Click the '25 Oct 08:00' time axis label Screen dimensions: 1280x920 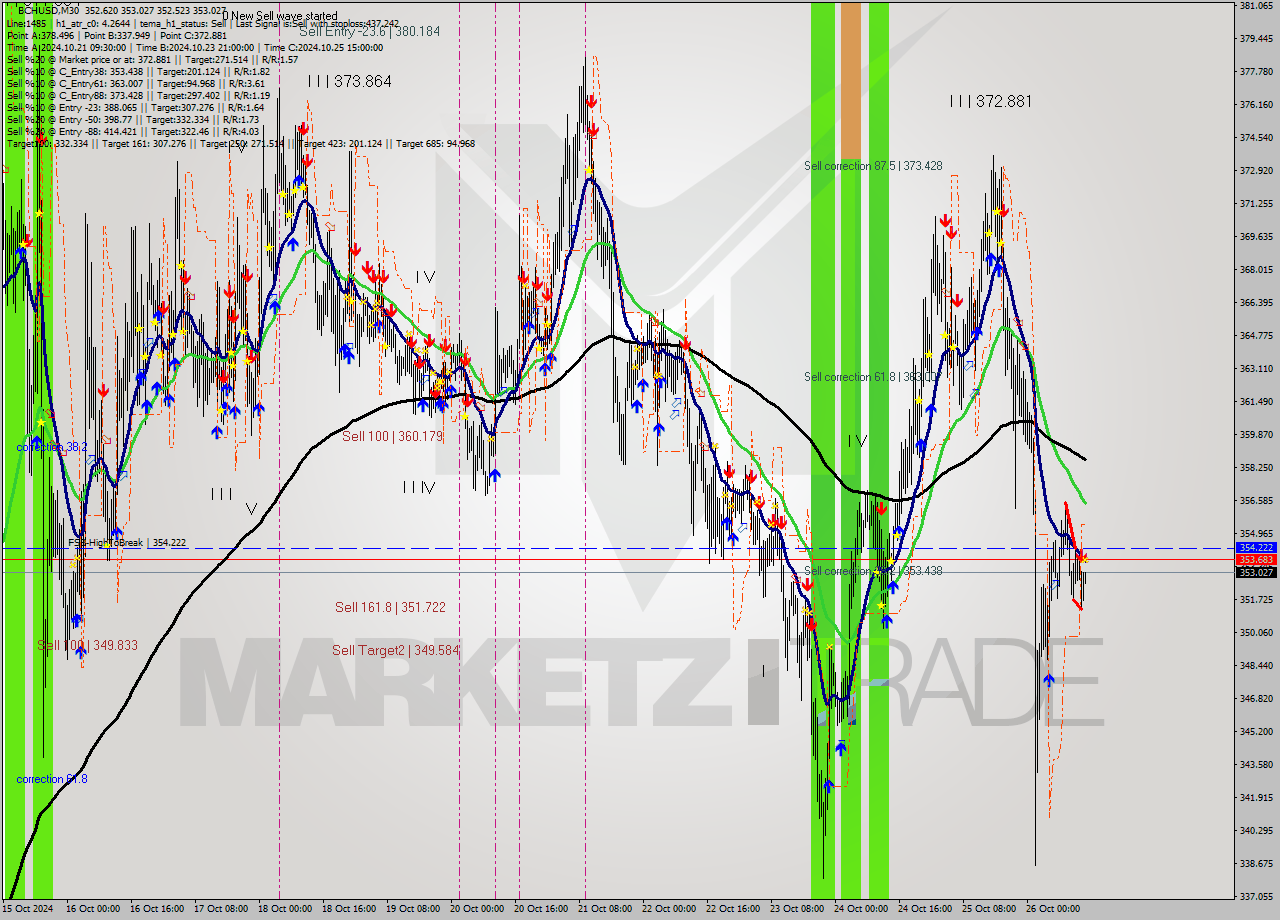(x=989, y=909)
